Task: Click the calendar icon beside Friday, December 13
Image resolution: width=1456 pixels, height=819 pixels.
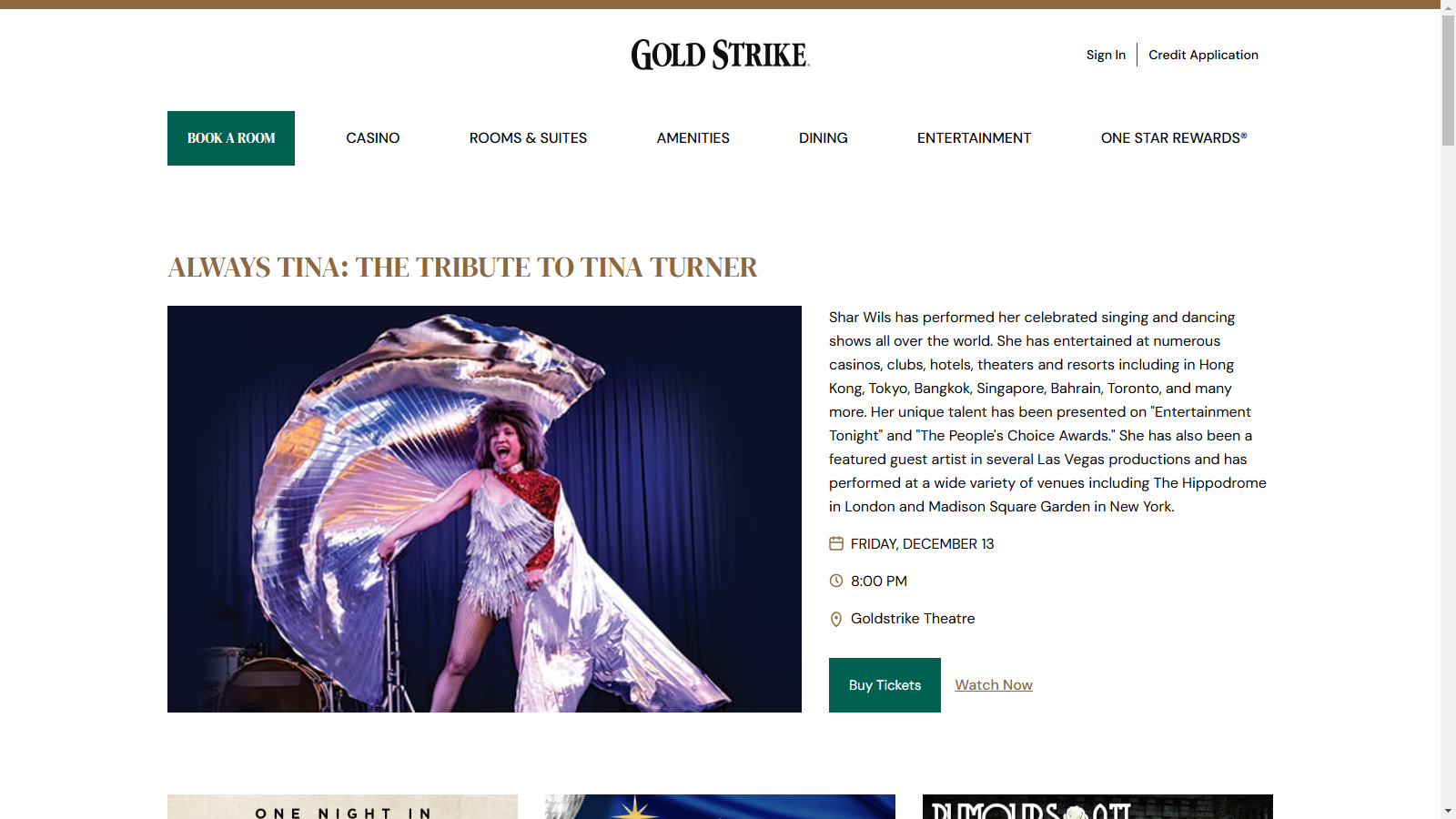Action: 836,543
